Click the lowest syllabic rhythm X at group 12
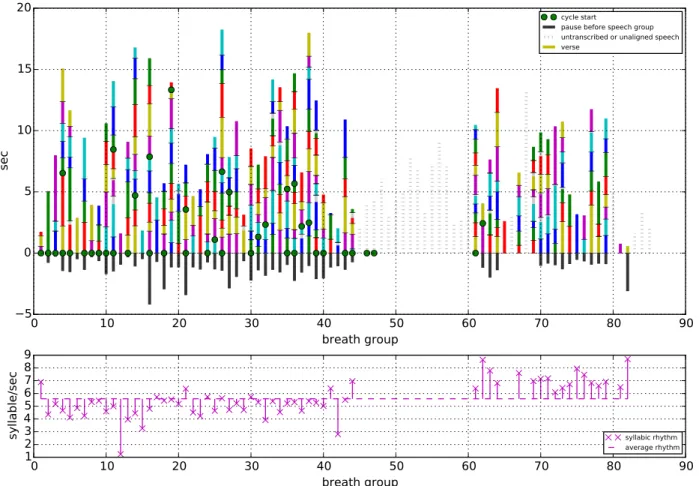 tap(120, 454)
